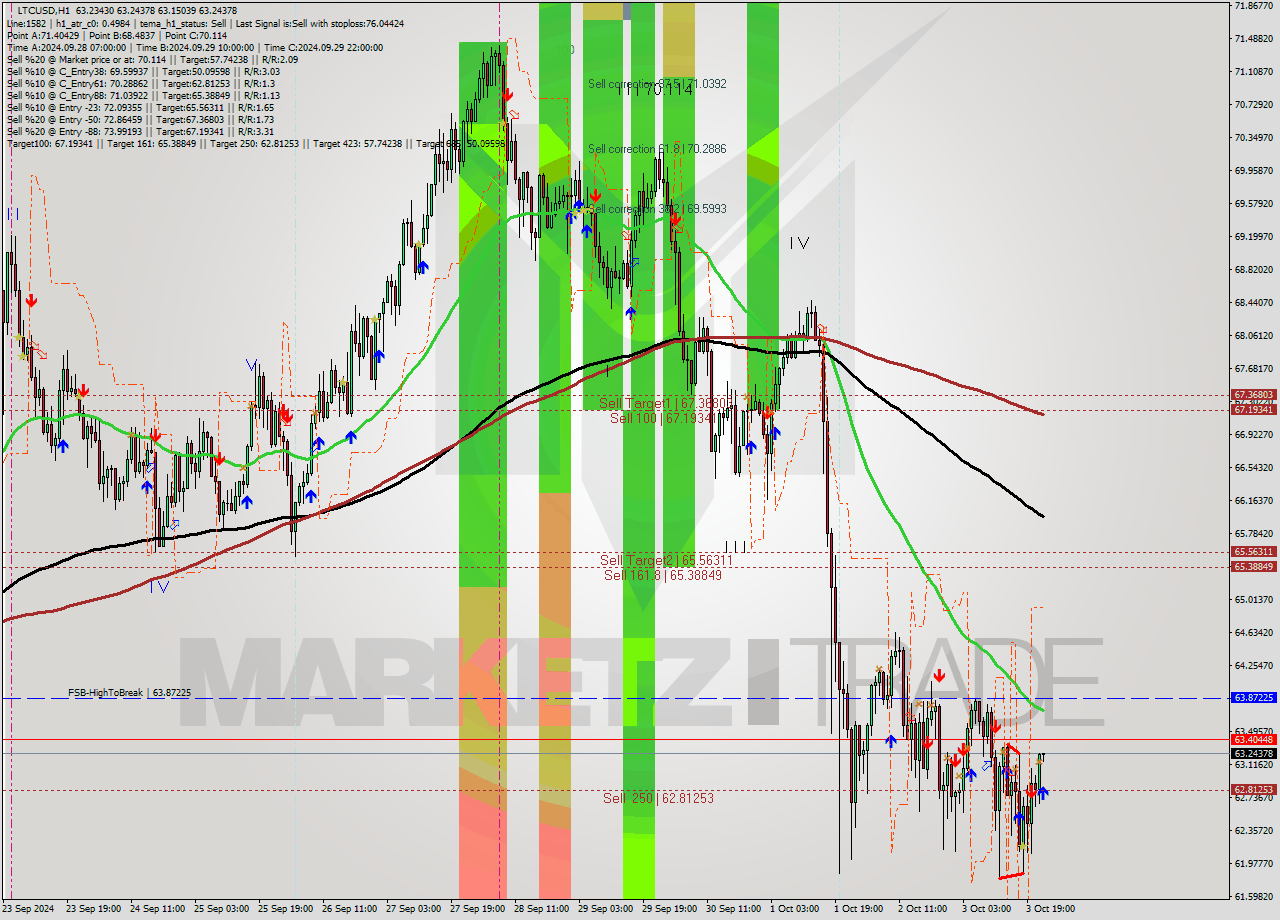
Task: Click the 68.82020 price axis label
Action: (x=1253, y=270)
